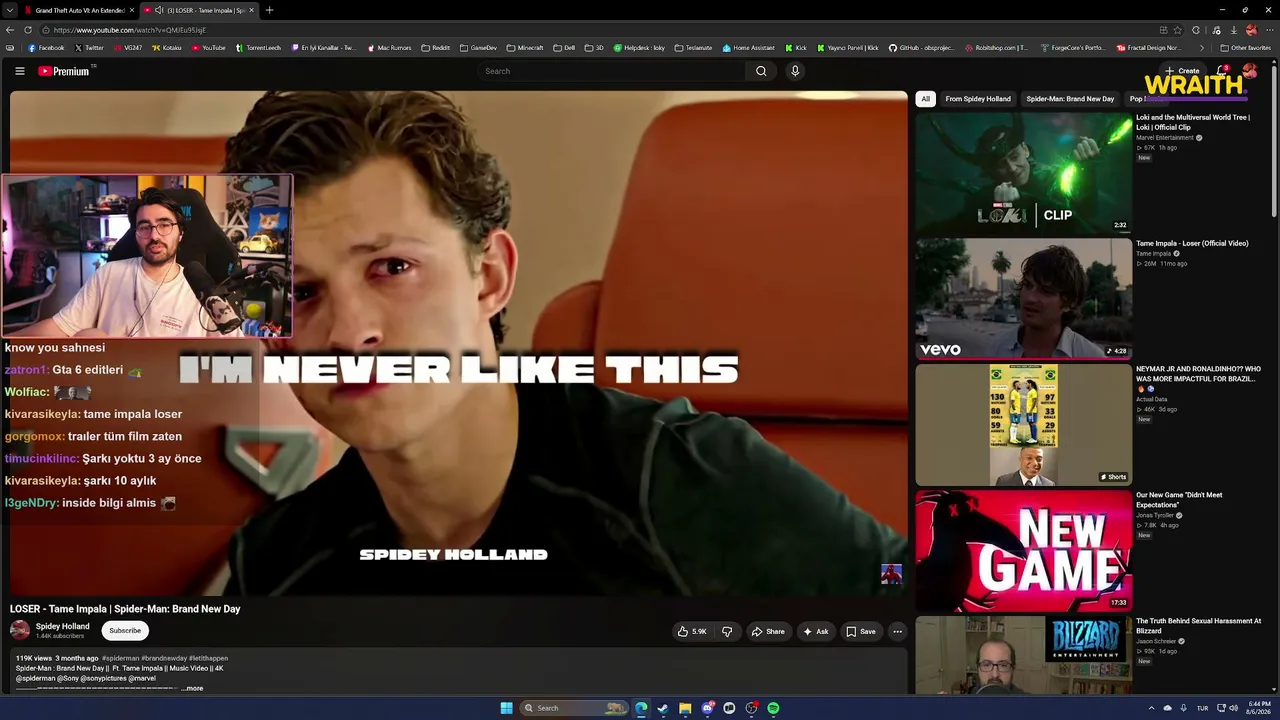Open the Twitter bookmark
1280x720 pixels.
(89, 48)
